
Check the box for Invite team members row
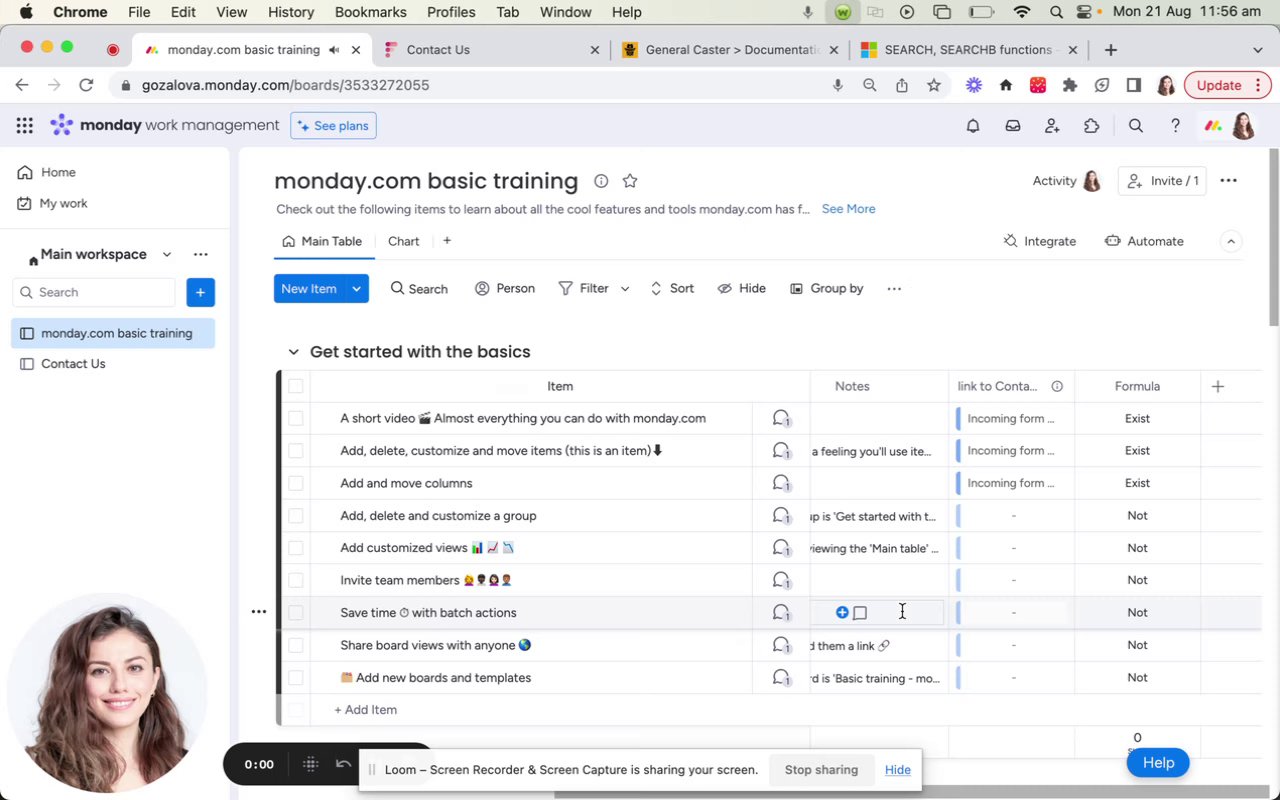tap(295, 580)
